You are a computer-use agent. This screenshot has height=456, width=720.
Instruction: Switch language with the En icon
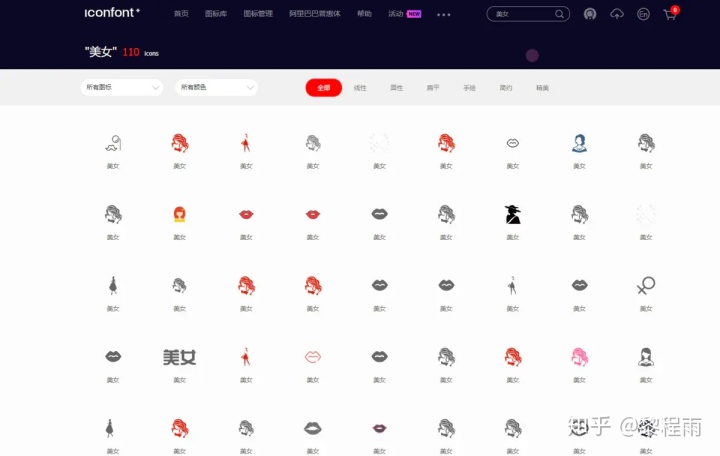(643, 14)
